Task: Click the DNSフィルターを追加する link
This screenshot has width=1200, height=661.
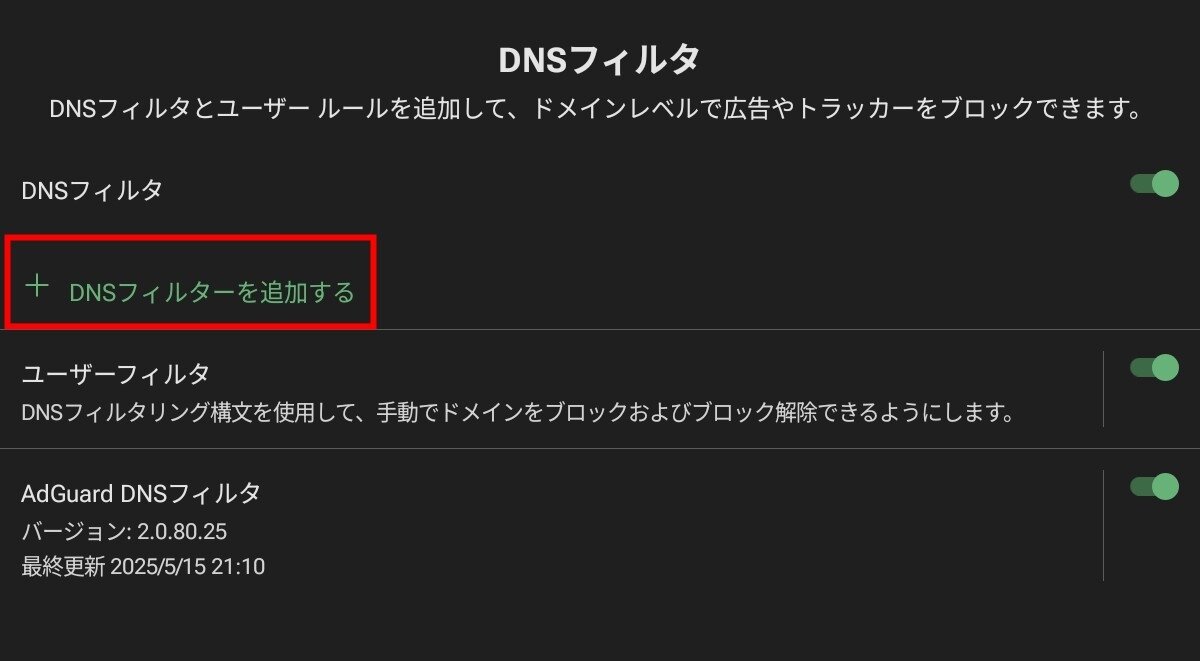Action: coord(212,292)
